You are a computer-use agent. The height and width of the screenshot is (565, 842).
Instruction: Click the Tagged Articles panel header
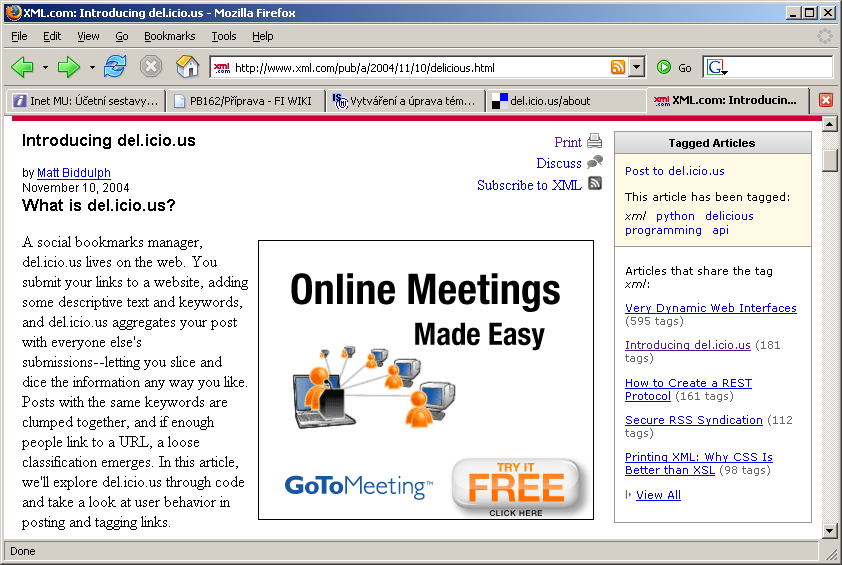click(712, 143)
